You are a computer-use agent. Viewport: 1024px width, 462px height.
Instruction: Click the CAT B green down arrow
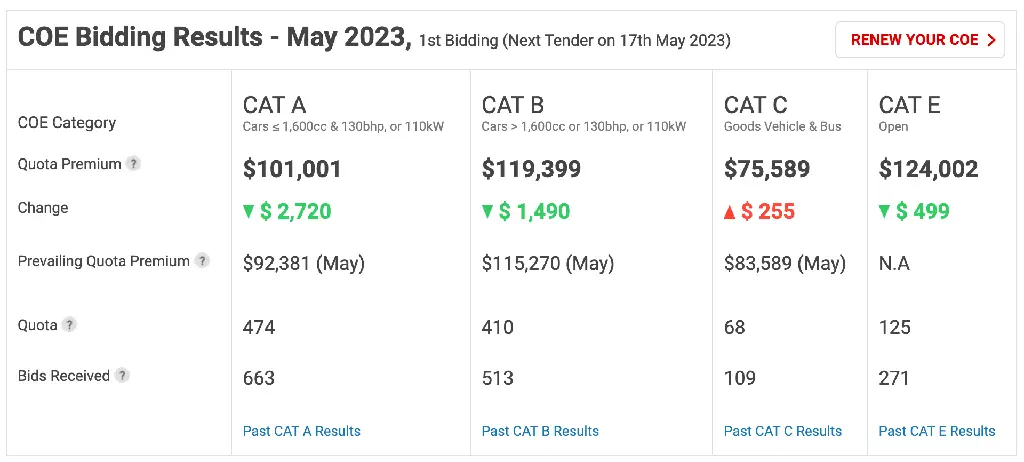tap(487, 212)
